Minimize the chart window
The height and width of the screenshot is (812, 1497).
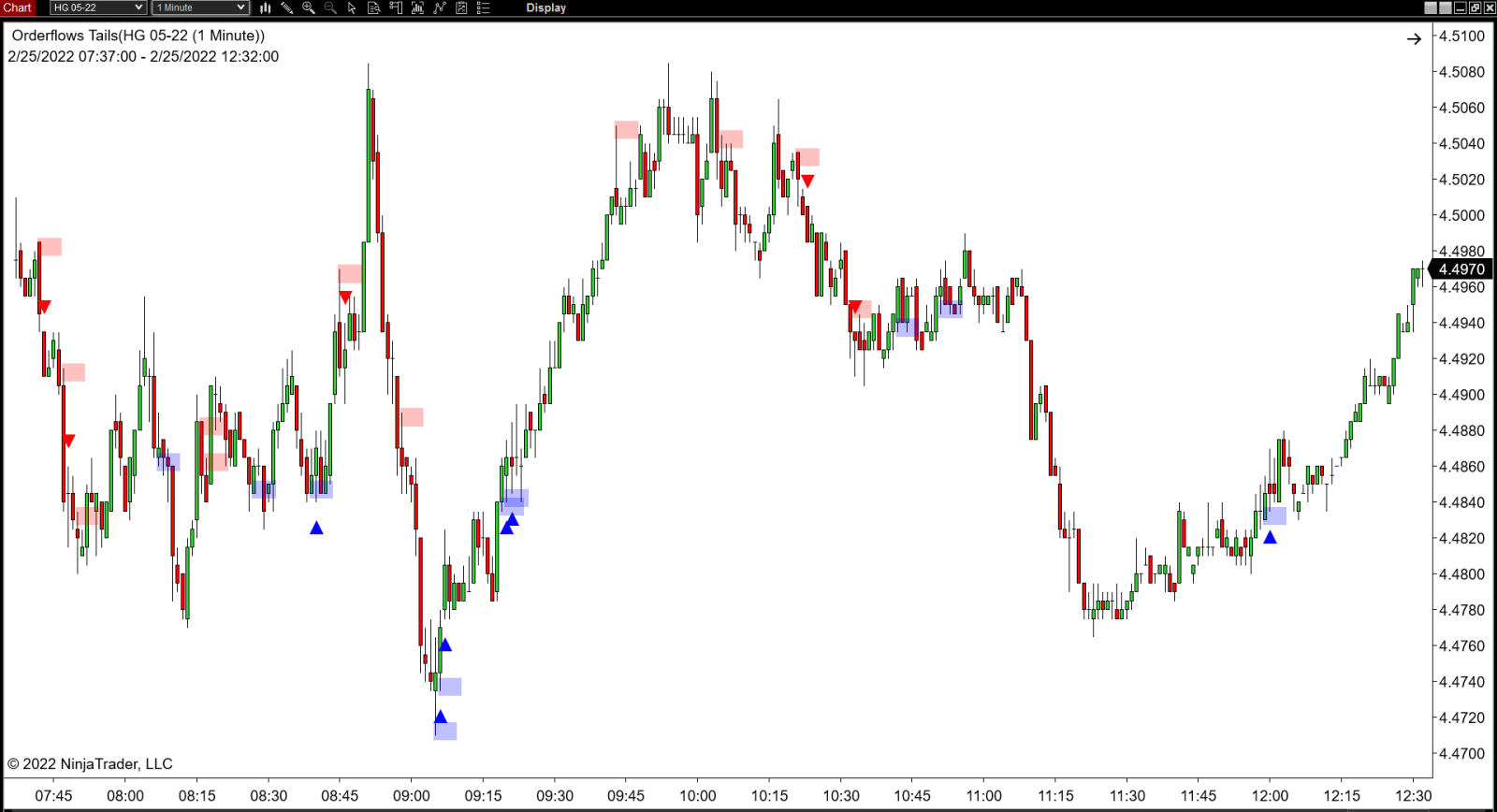tap(1461, 7)
